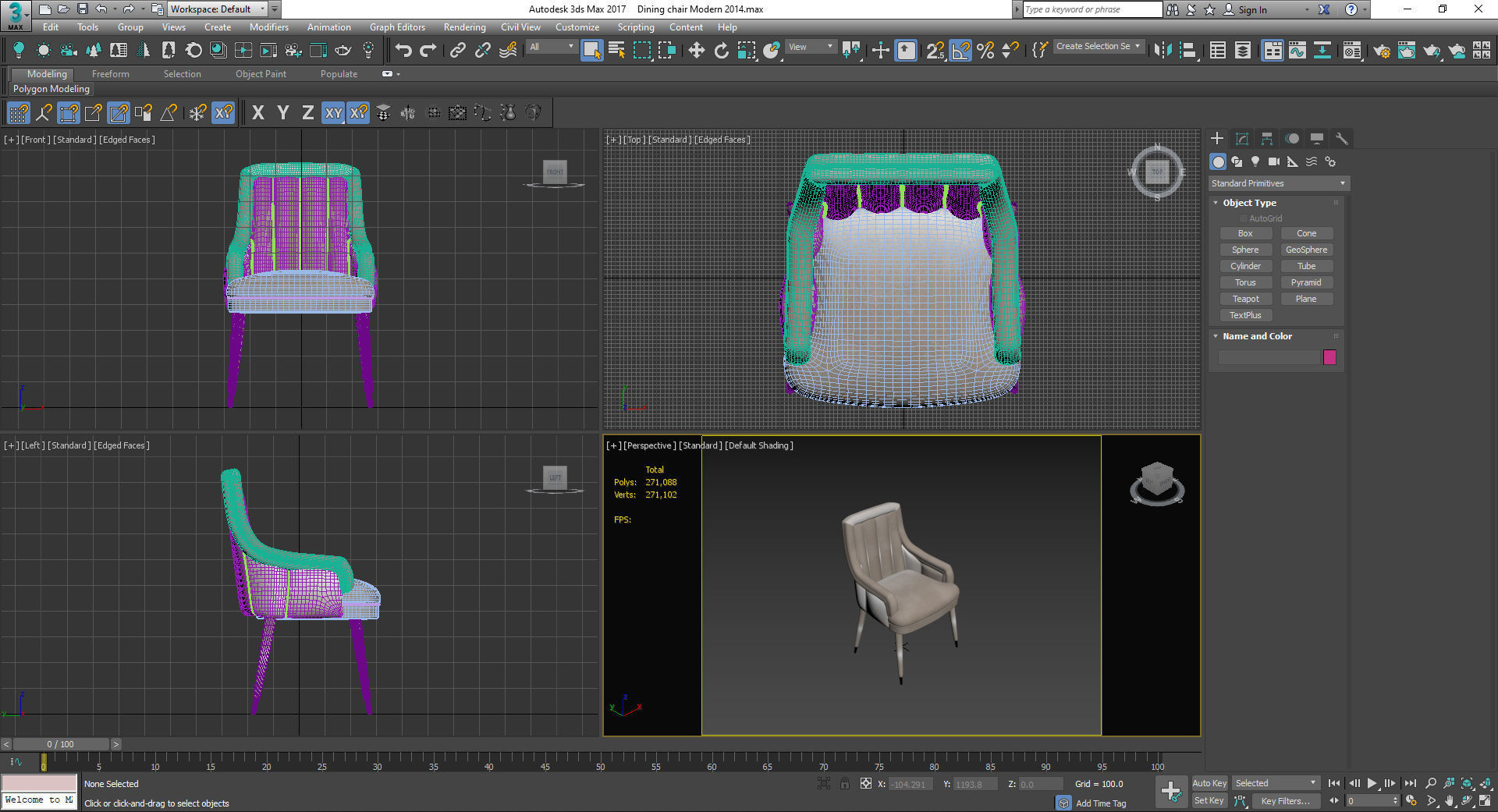Viewport: 1498px width, 812px height.
Task: Click the Pan View hand icon
Action: pos(1449,800)
